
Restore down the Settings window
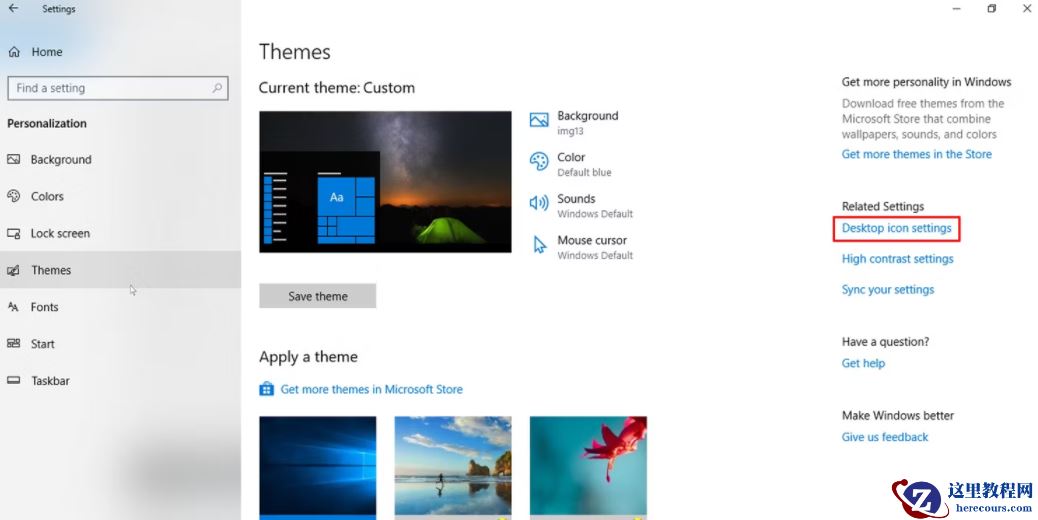click(x=991, y=9)
